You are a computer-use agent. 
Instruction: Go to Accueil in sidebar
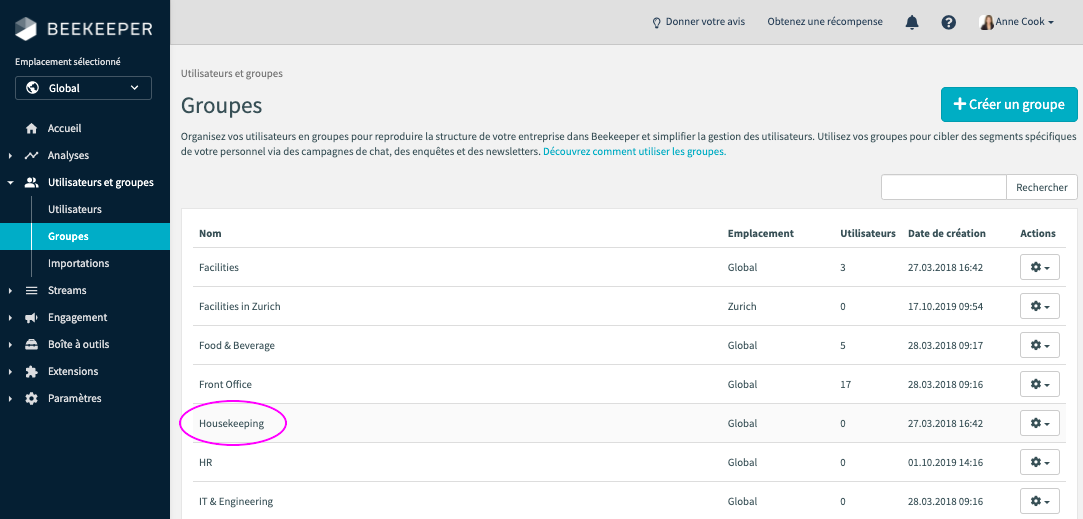(64, 129)
